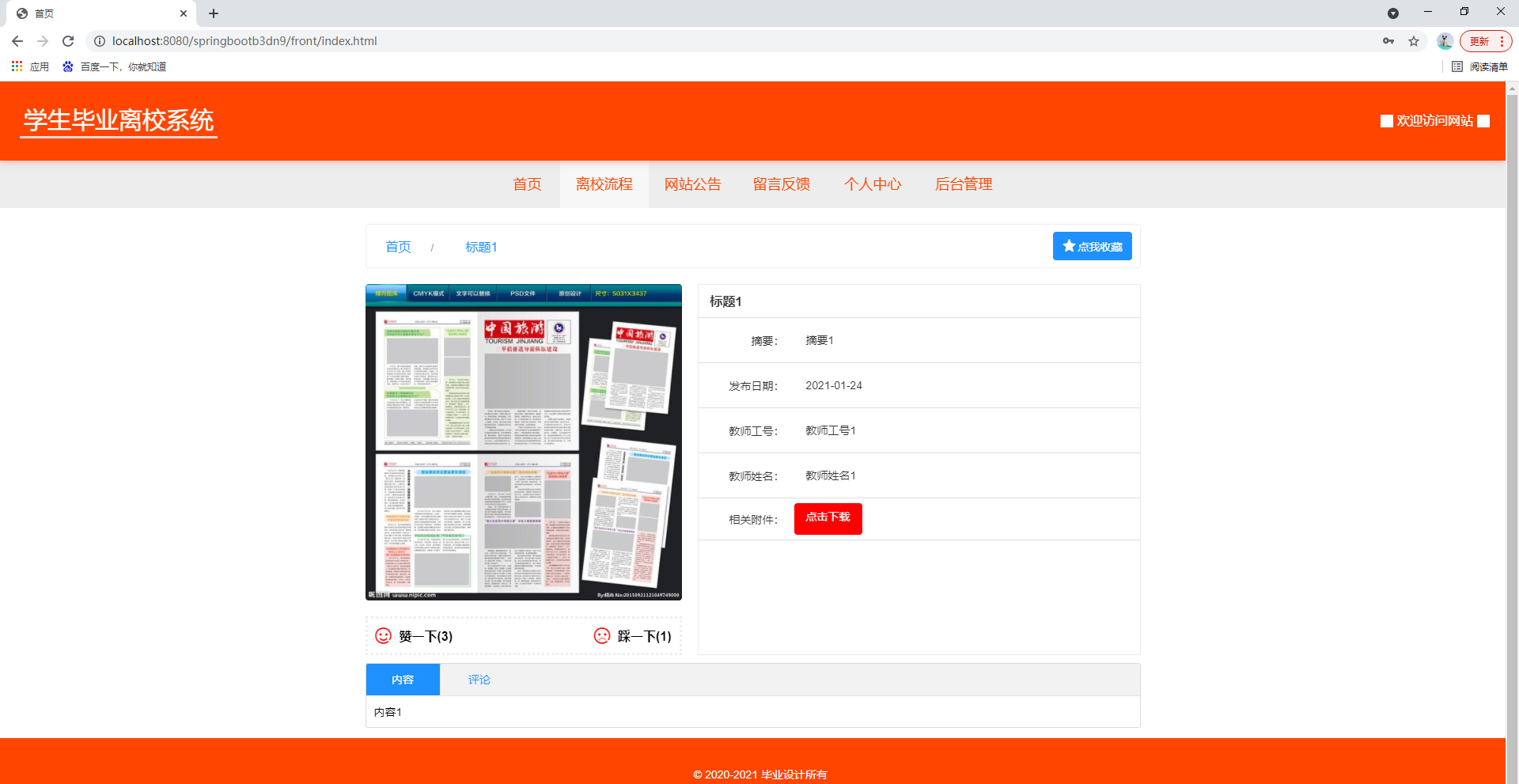Open the 网站公告 navigation menu item
1519x784 pixels.
[x=692, y=184]
